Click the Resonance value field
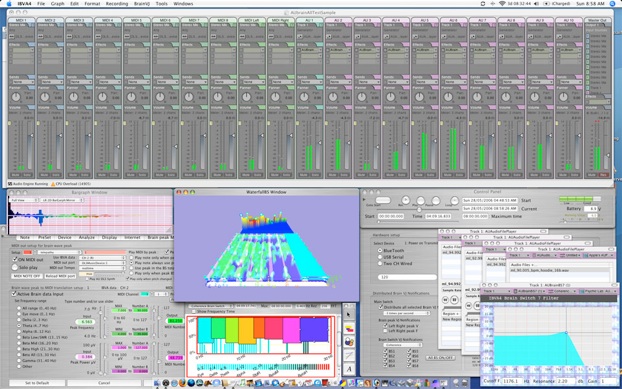622x389 pixels. click(565, 381)
